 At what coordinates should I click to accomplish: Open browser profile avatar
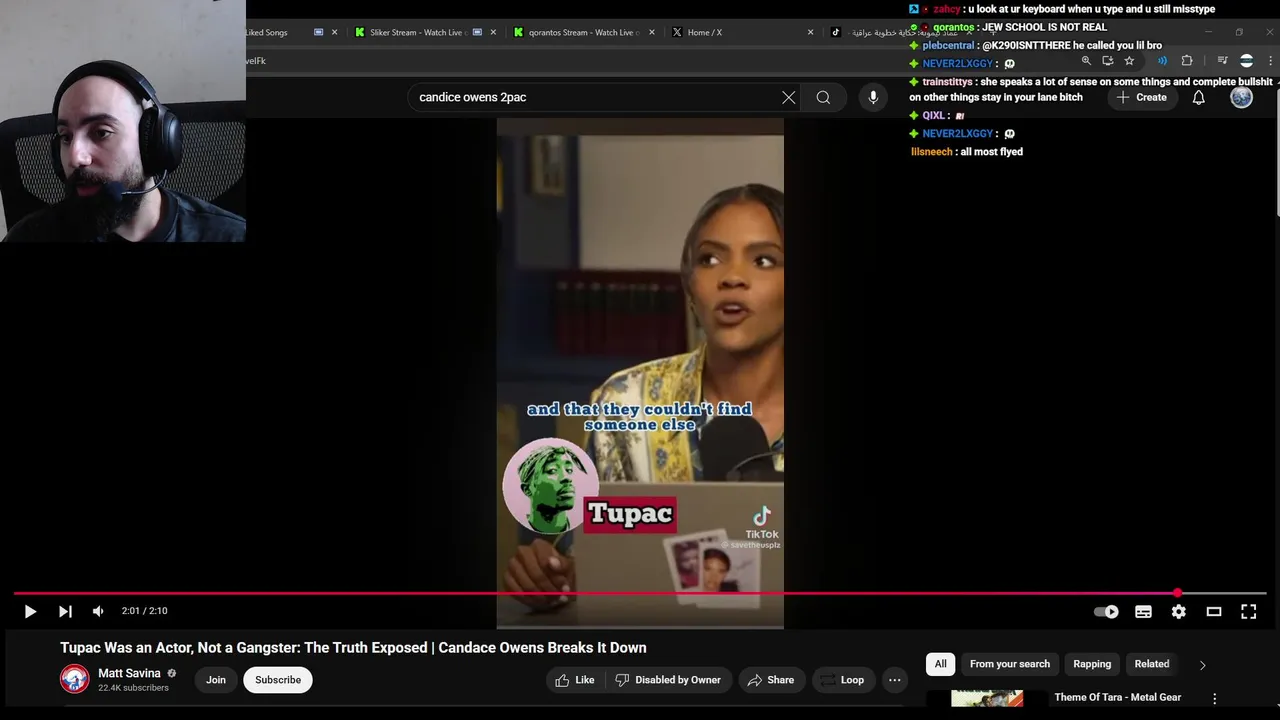1246,61
